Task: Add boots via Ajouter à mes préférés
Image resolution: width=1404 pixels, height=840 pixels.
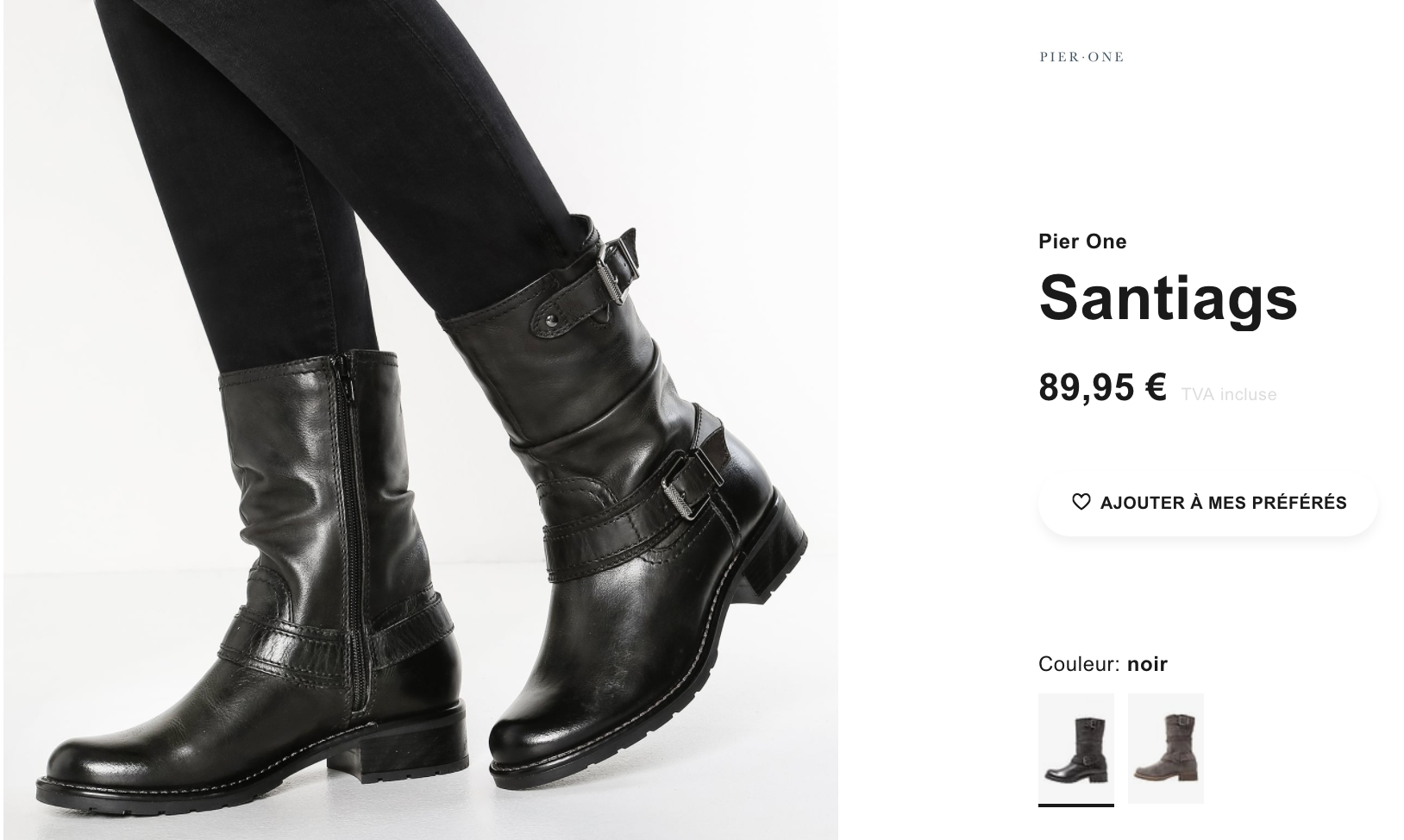Action: (1207, 503)
